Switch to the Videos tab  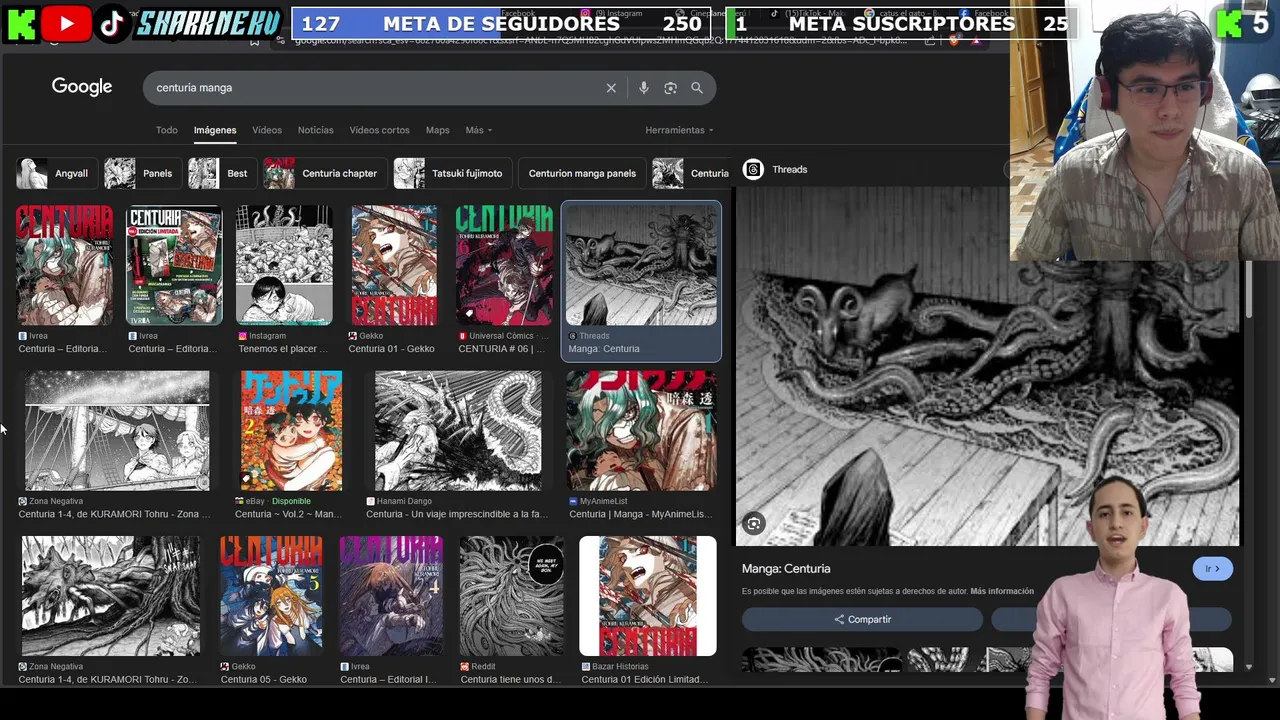(x=267, y=130)
